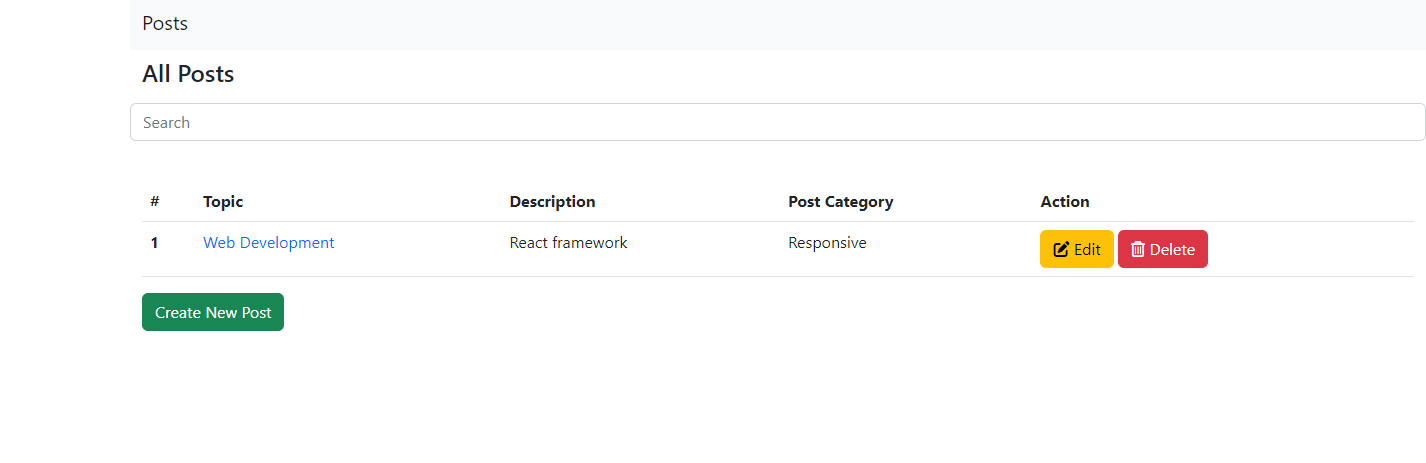
Task: Edit the Web Development post
Action: pos(1076,250)
